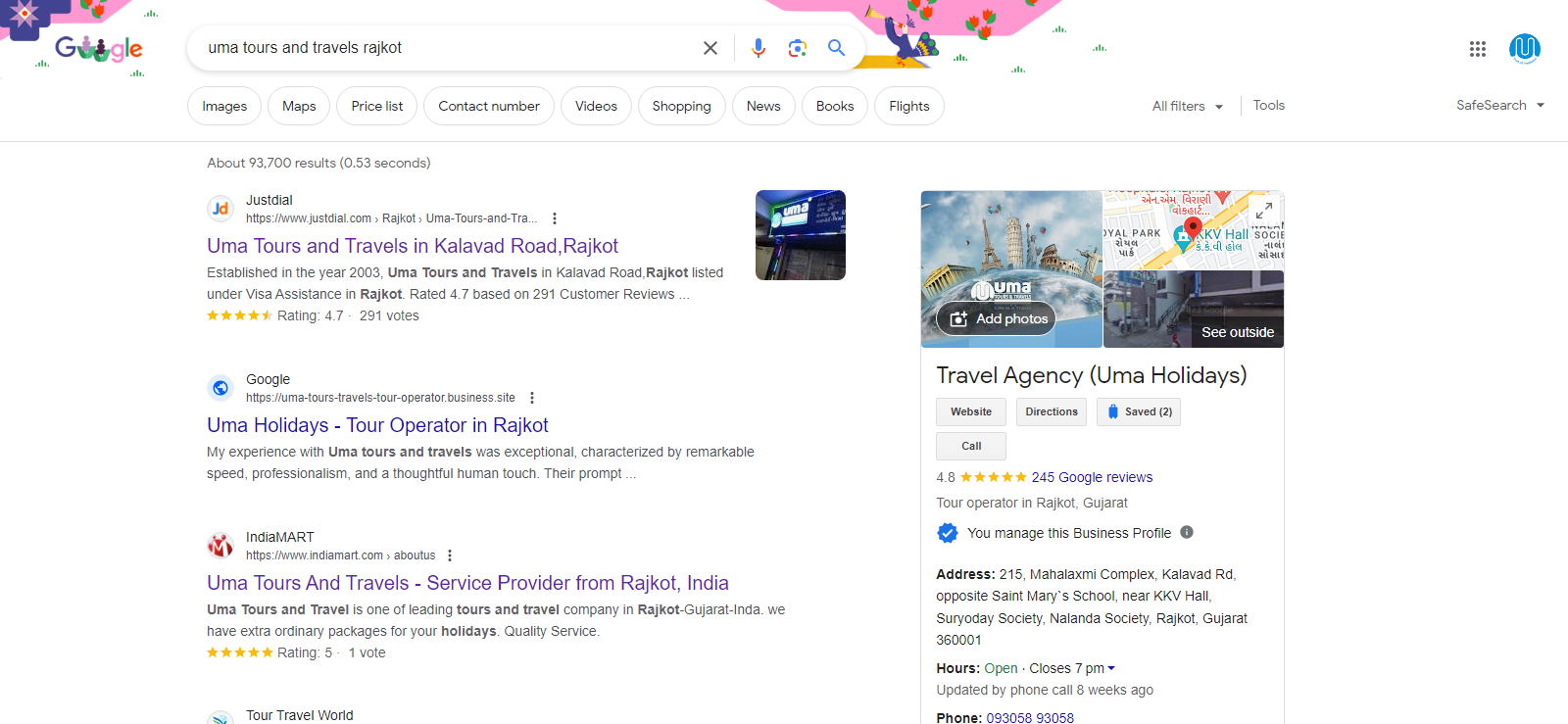Click You manage this Business Profile text

1069,533
